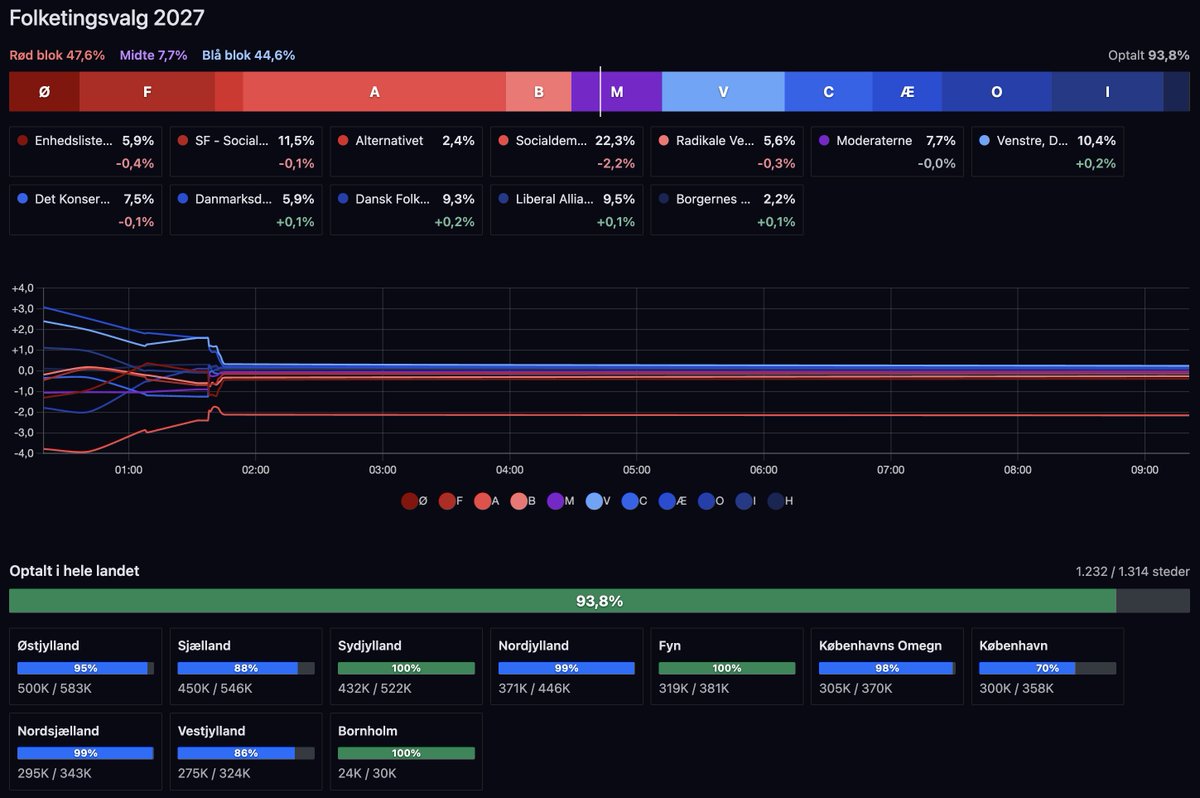Click the København 70% progress bar
The width and height of the screenshot is (1200, 798).
pos(1047,668)
